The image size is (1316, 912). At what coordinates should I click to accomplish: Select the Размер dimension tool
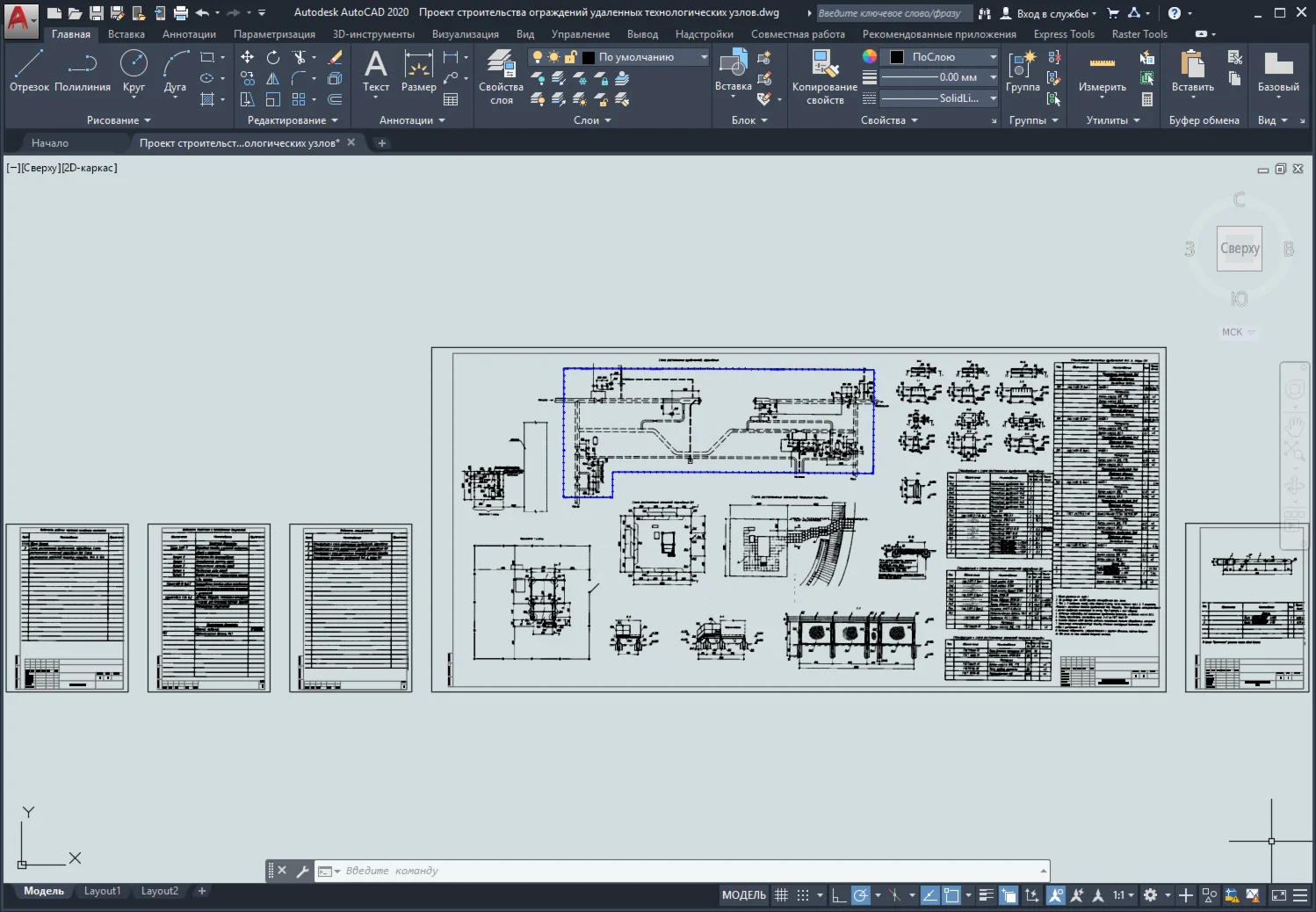pos(418,70)
